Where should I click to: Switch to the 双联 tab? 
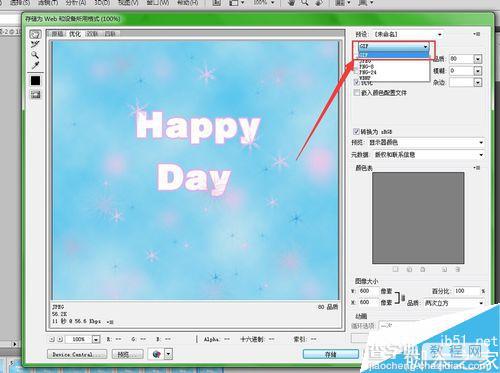[92, 34]
